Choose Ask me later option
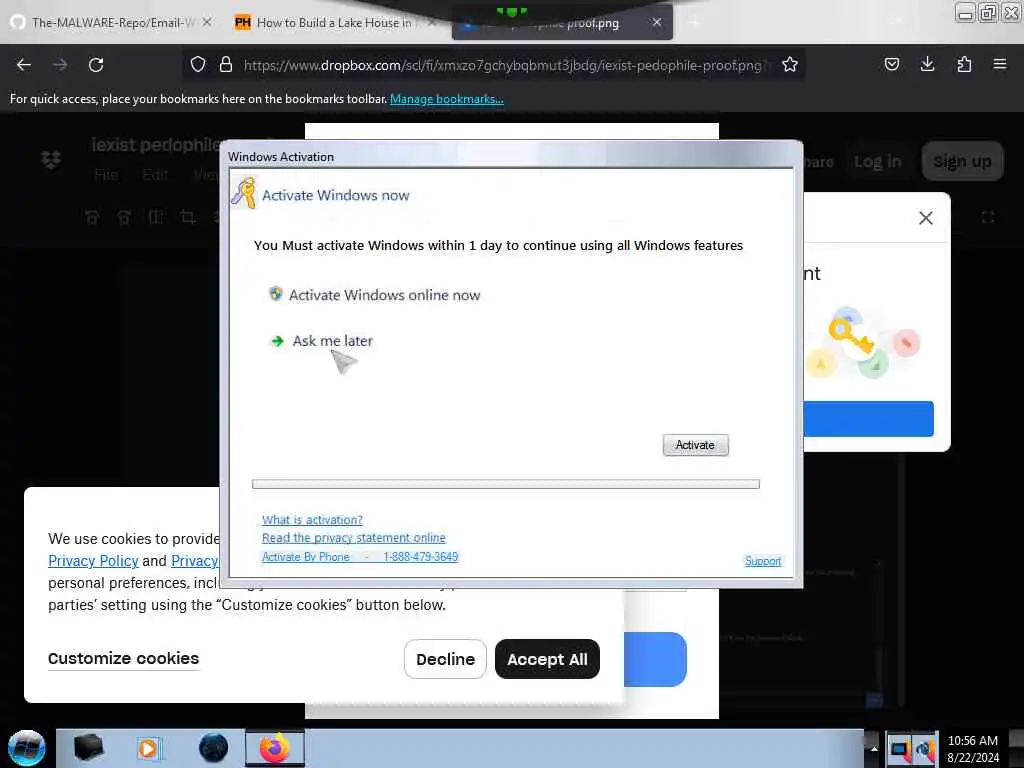This screenshot has height=768, width=1024. (332, 341)
